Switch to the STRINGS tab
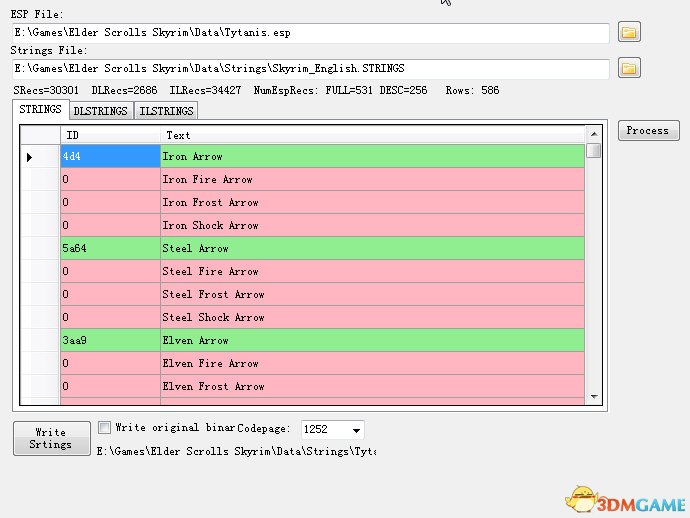690x518 pixels. pos(40,110)
